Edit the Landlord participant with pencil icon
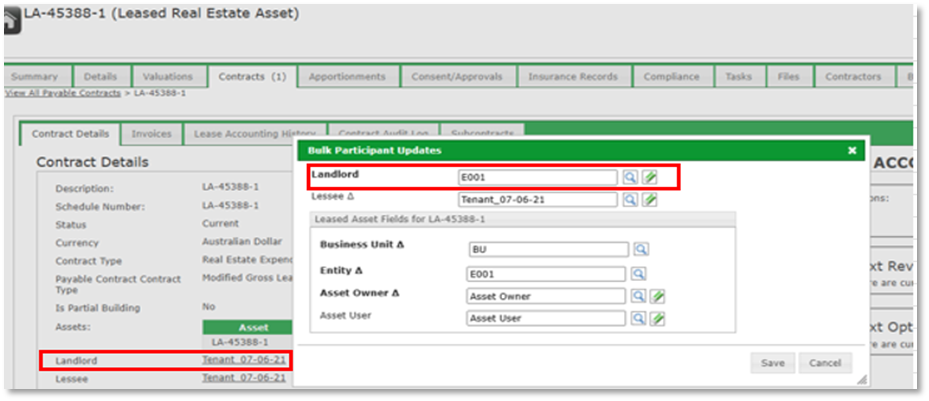929x401 pixels. [649, 177]
